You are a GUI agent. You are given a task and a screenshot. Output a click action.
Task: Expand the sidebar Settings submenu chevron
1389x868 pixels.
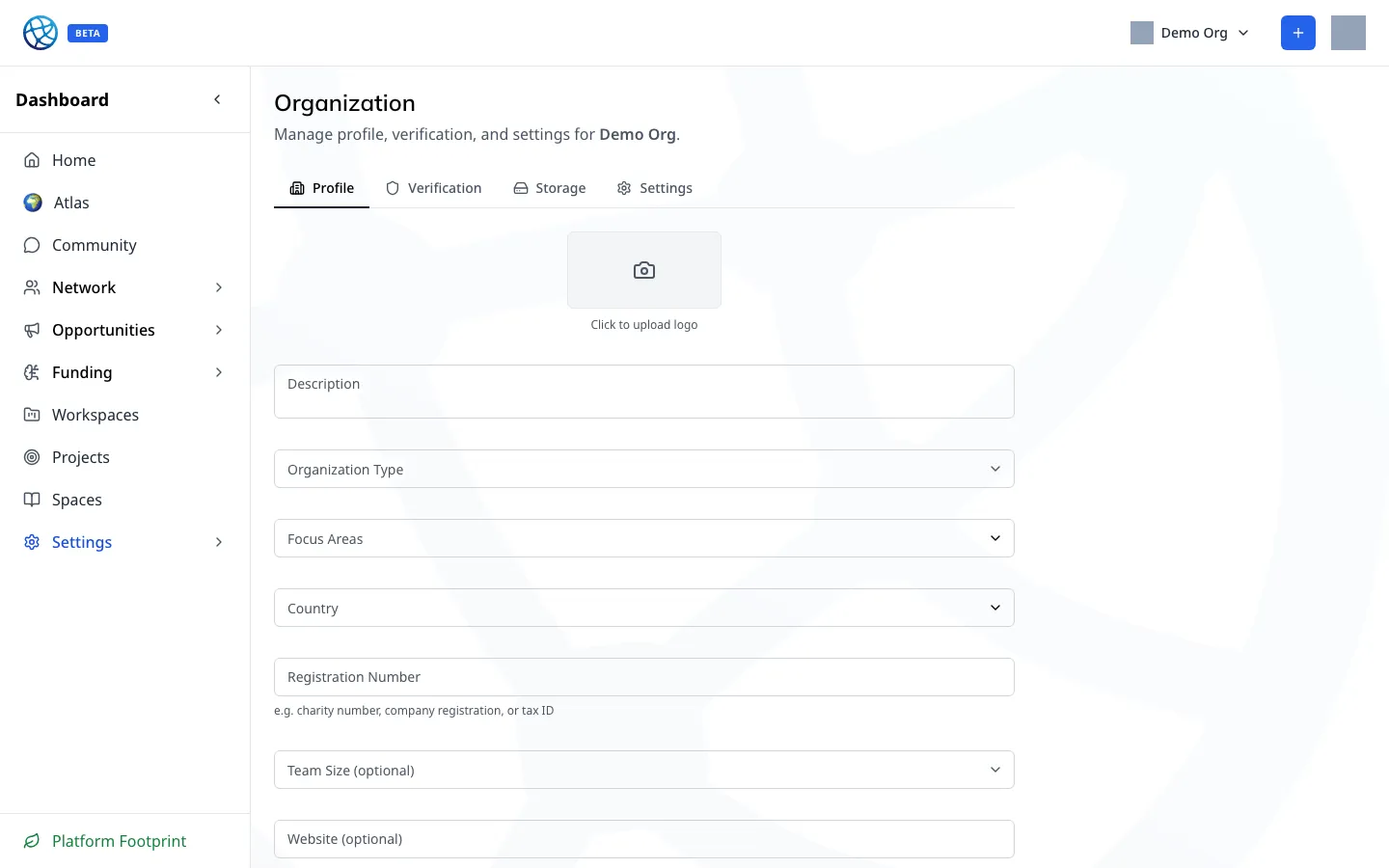219,542
